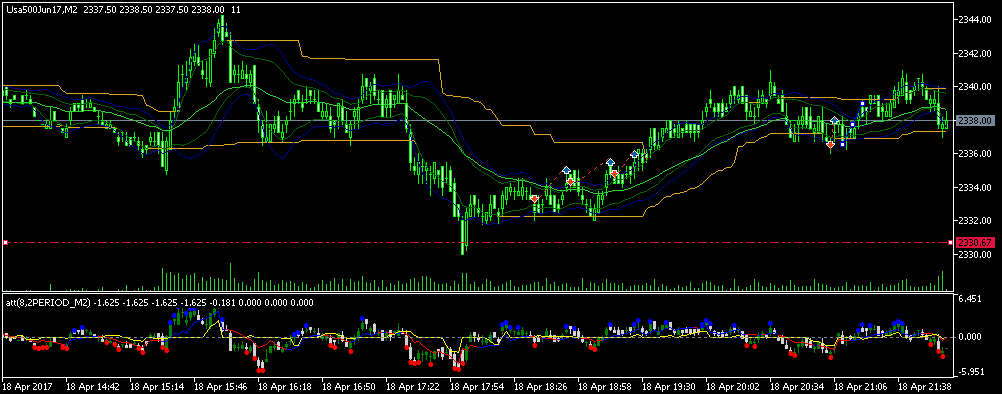Click the 18 Apr 17:54 time label
This screenshot has width=1002, height=394.
[477, 387]
